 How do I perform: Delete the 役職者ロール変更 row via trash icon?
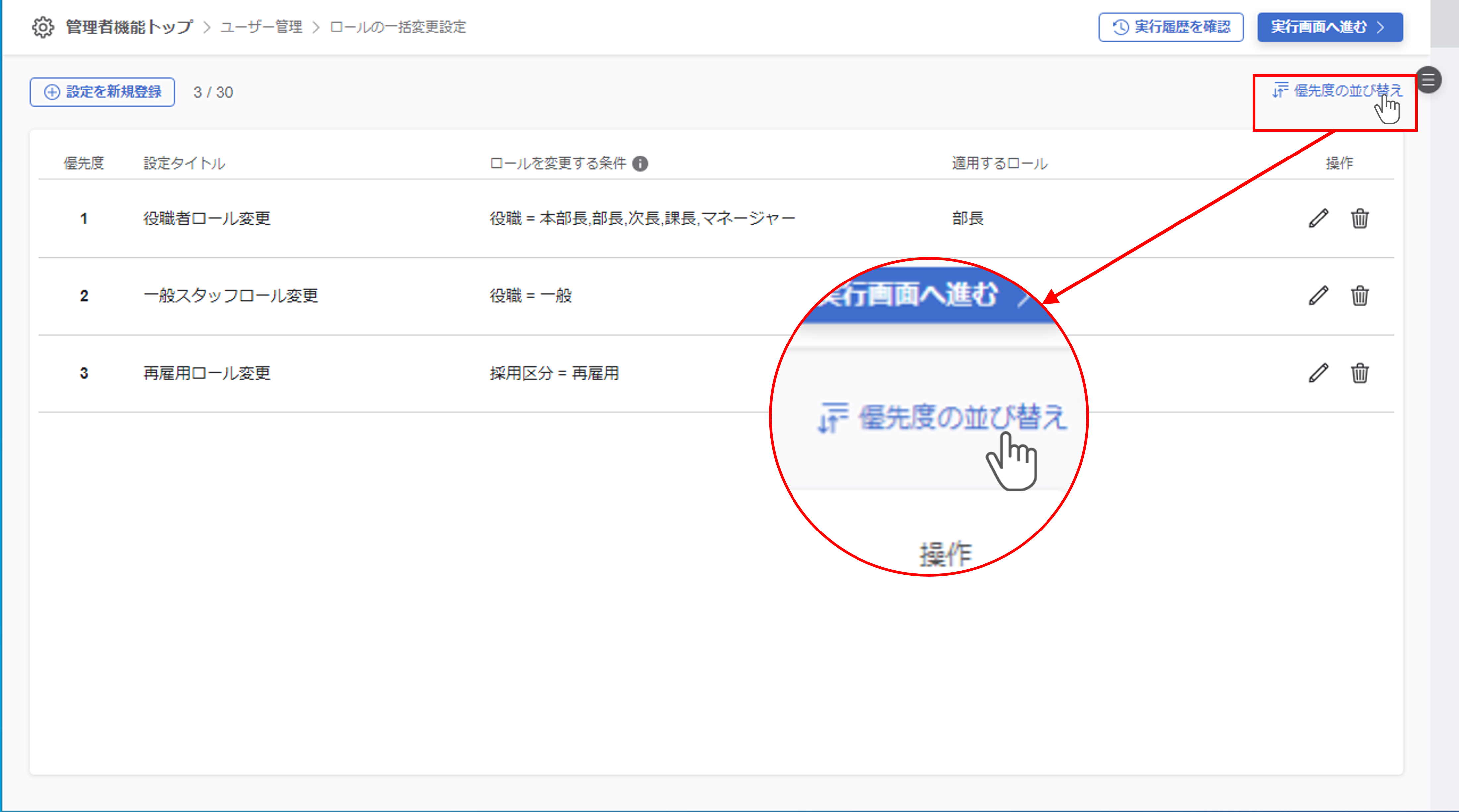[x=1359, y=218]
